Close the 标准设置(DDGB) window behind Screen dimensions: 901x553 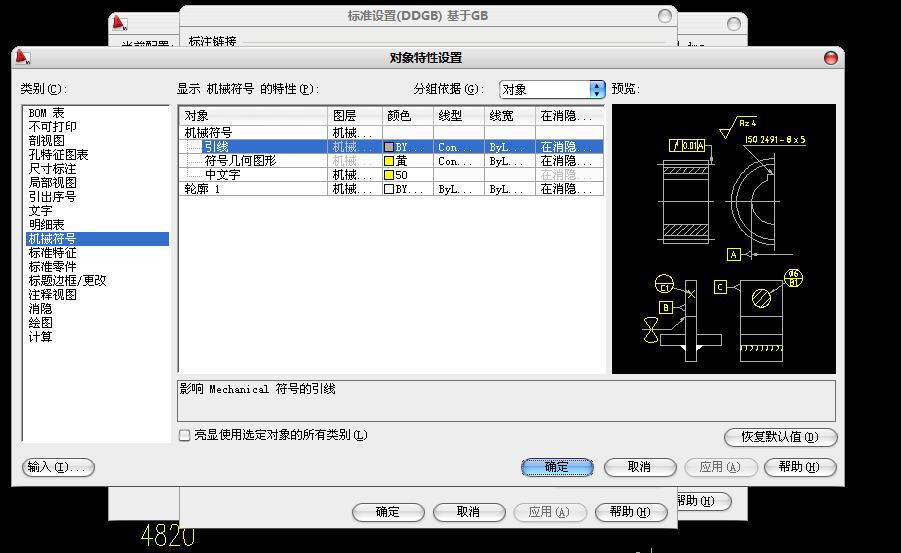coord(664,16)
